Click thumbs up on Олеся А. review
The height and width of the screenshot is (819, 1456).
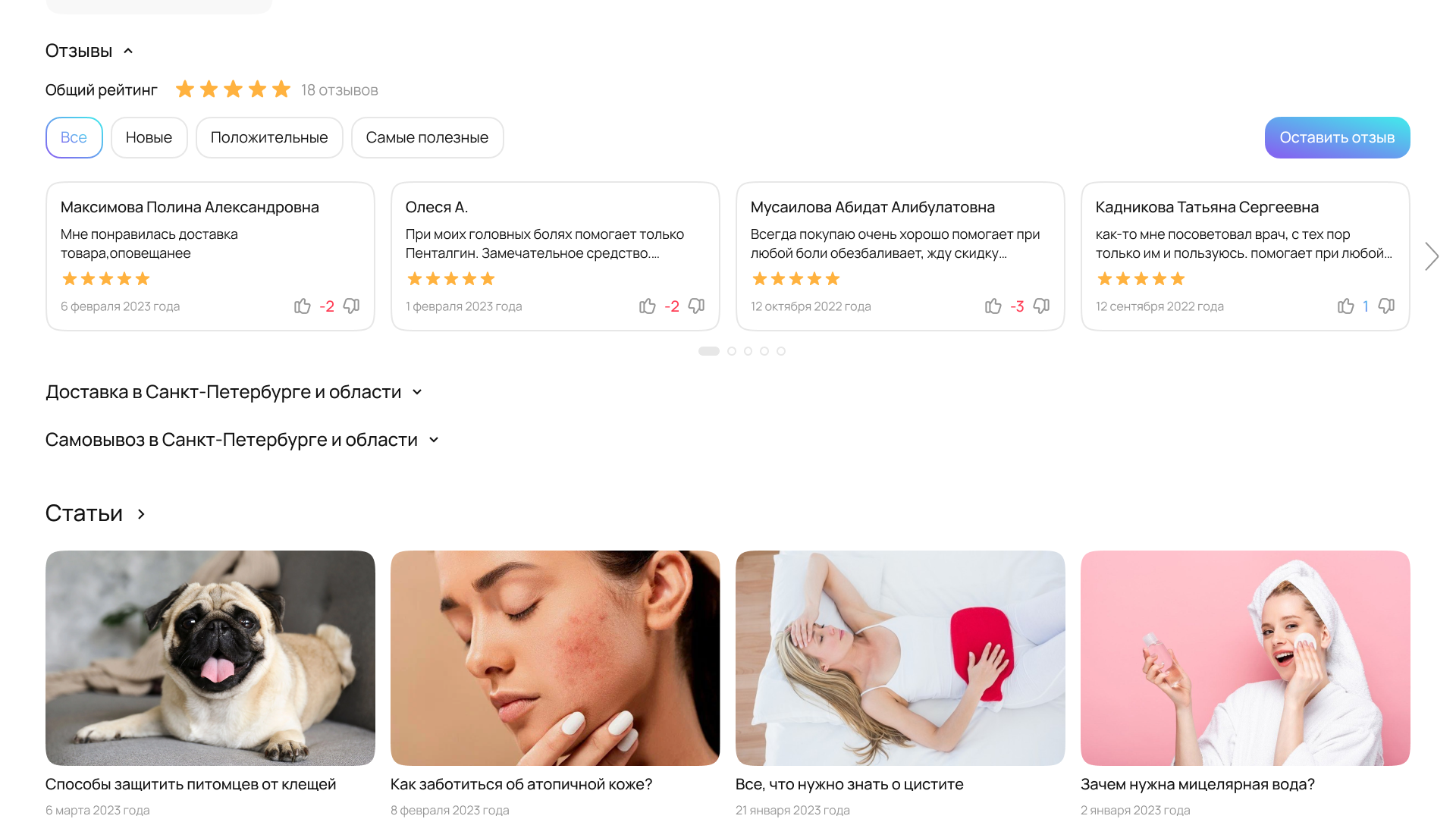point(648,306)
